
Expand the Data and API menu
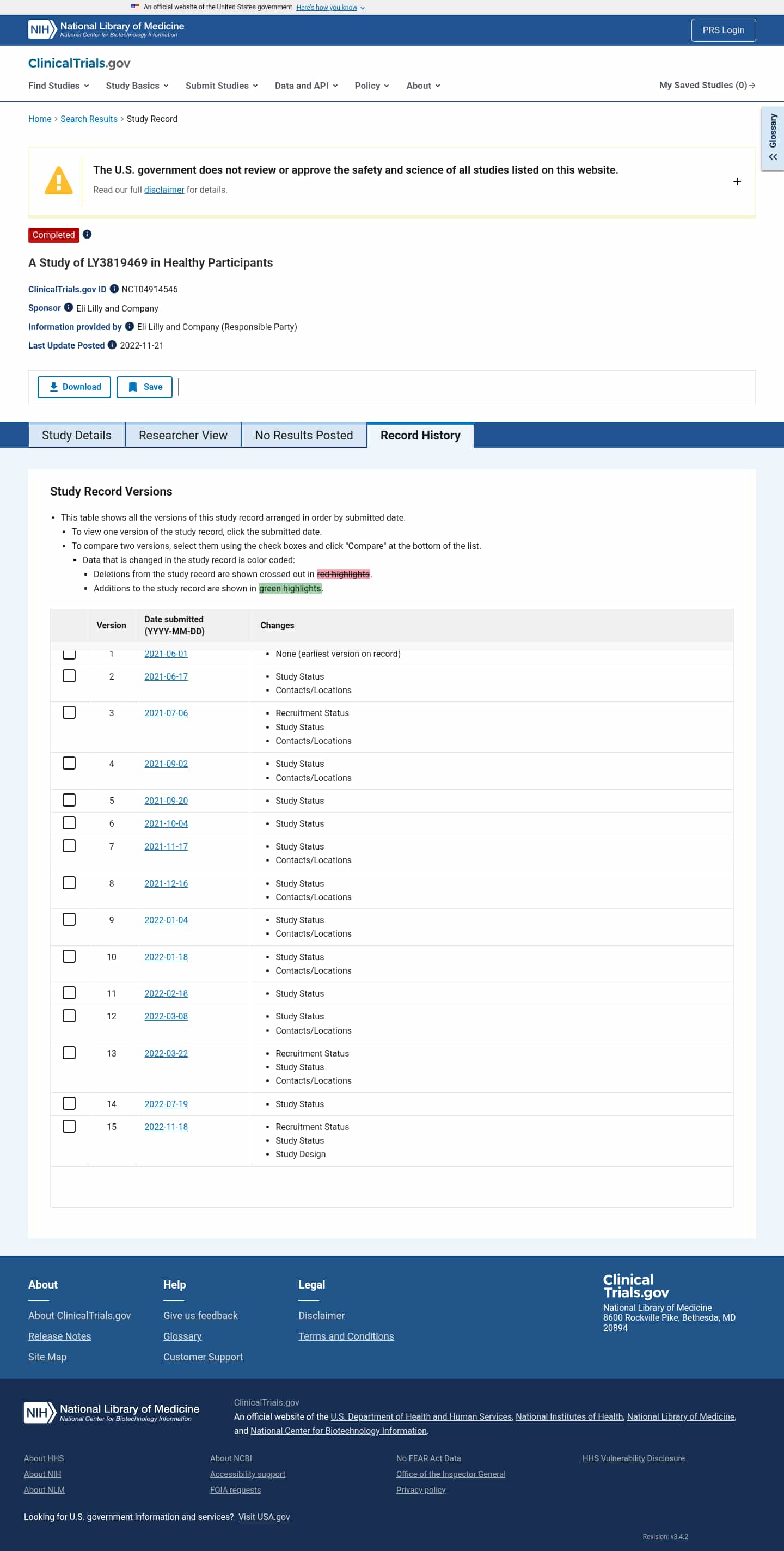point(306,86)
